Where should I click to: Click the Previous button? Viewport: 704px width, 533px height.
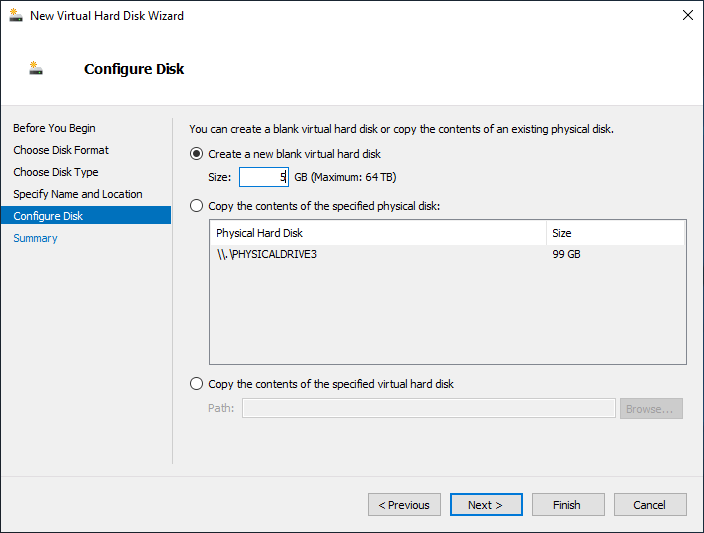[404, 505]
